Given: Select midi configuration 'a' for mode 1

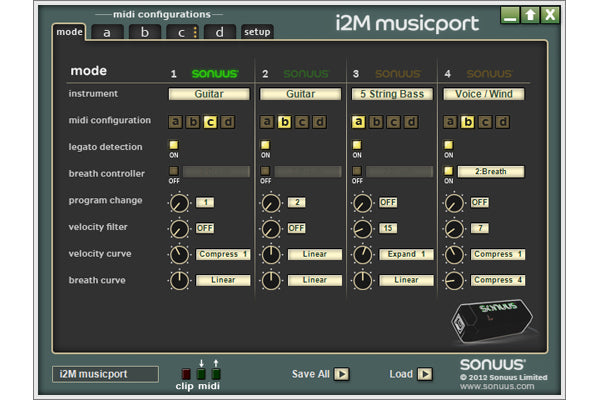Looking at the screenshot, I should [x=175, y=122].
